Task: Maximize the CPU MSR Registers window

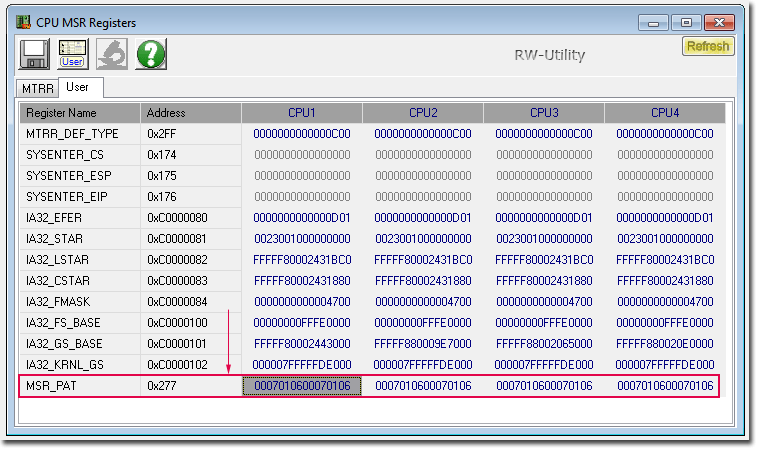Action: pyautogui.click(x=686, y=23)
